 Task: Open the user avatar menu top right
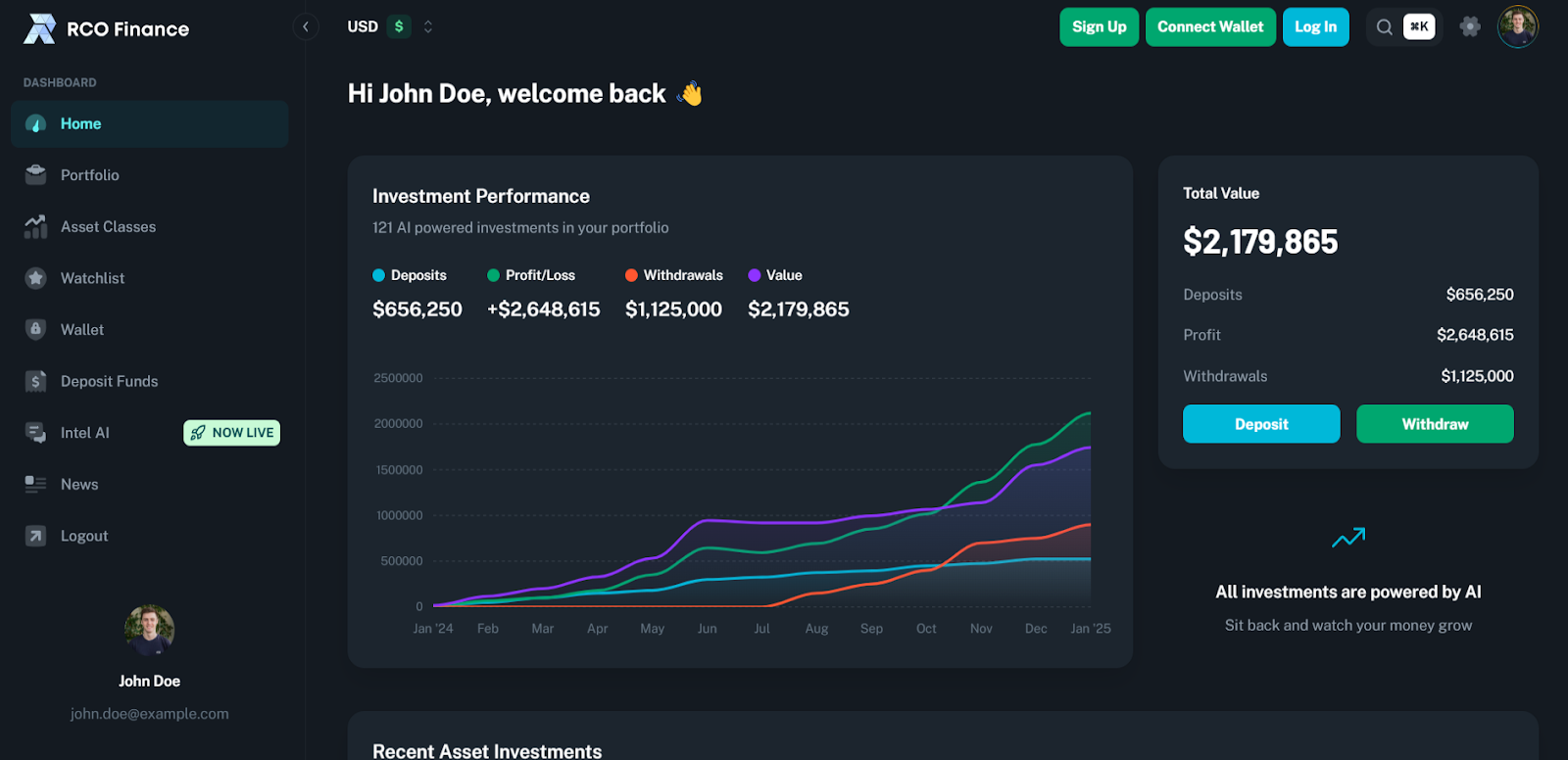1517,26
